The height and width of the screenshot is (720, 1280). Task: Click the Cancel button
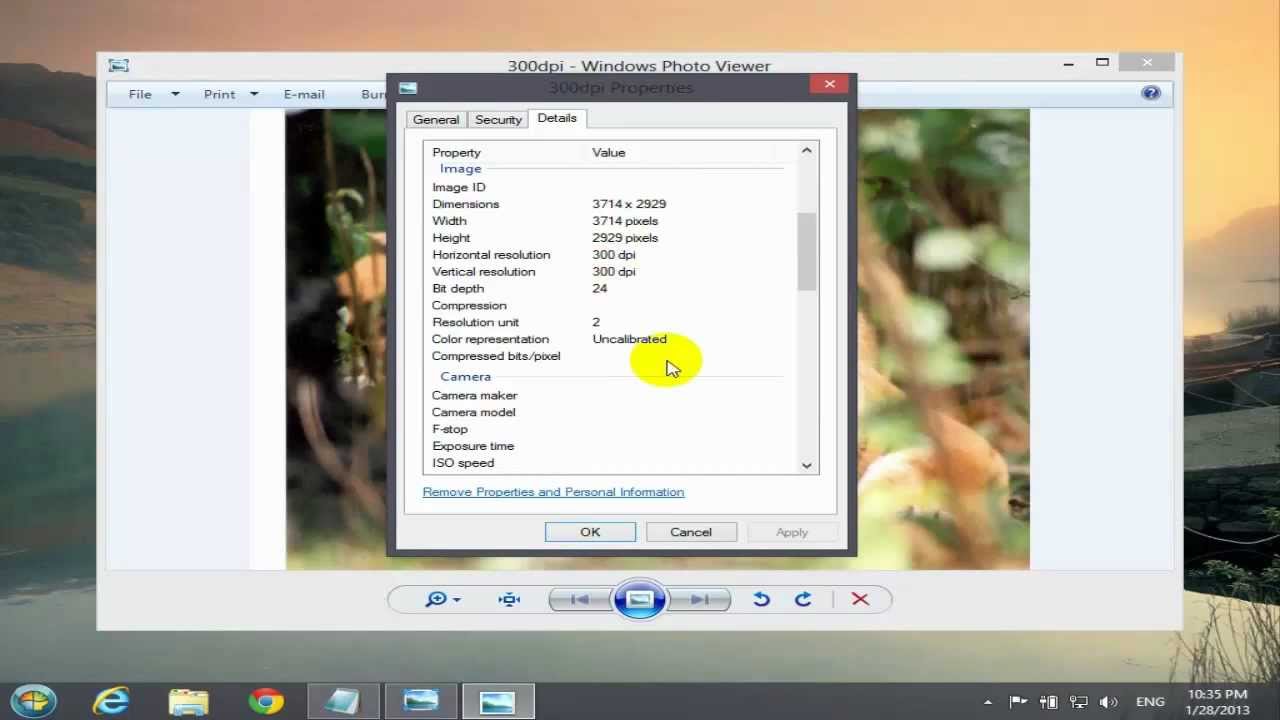click(691, 532)
